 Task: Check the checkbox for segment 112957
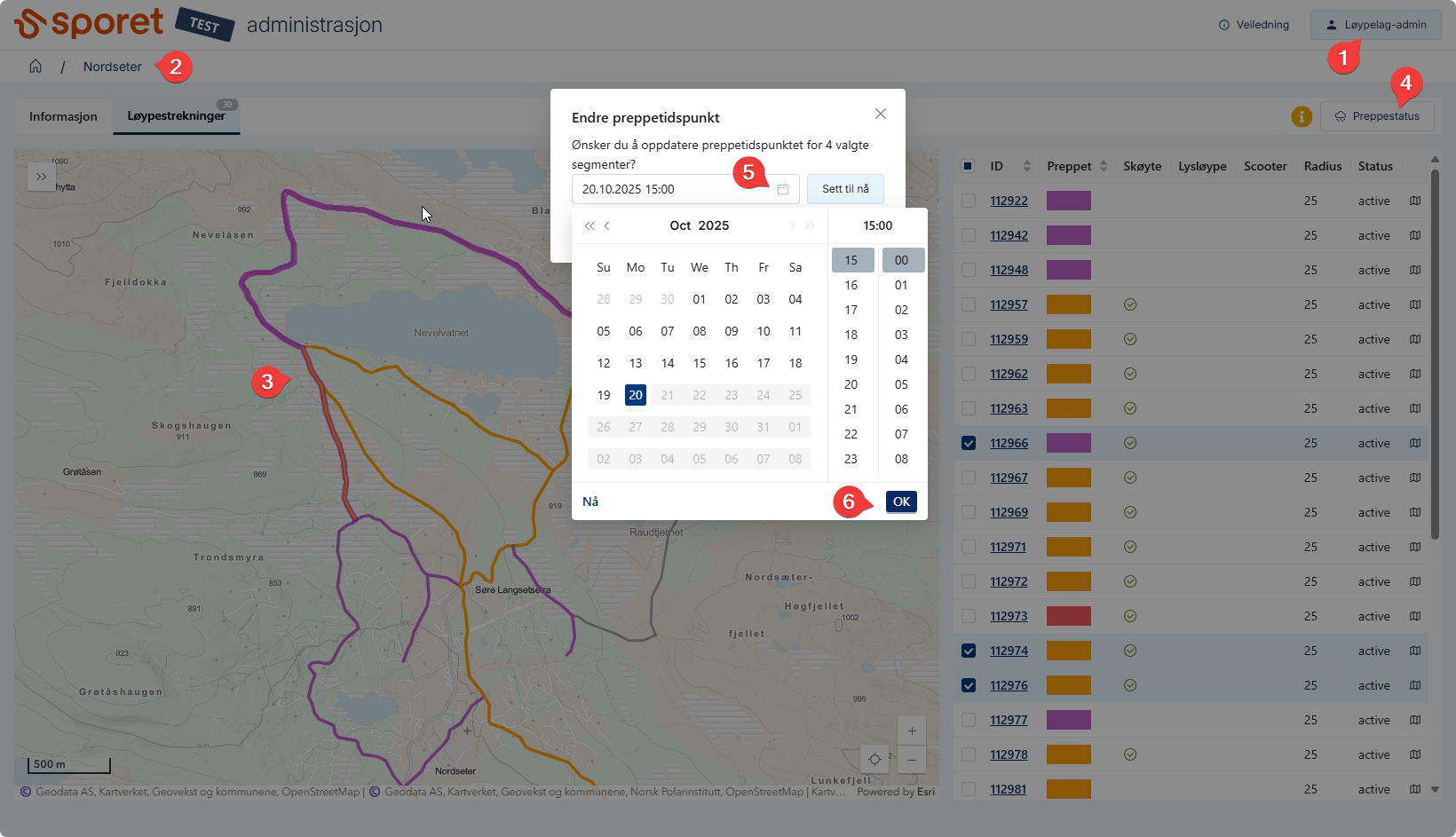(x=969, y=304)
